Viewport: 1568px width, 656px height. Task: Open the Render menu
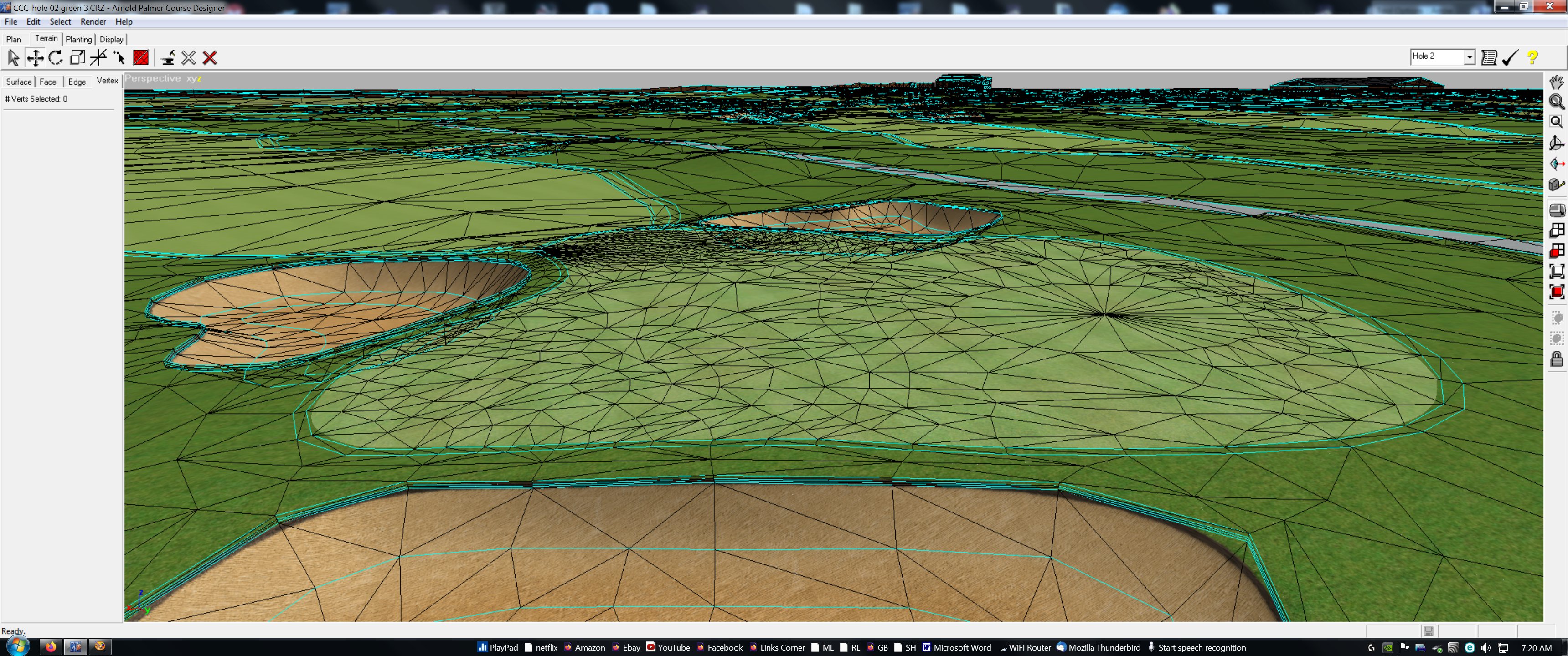coord(93,22)
